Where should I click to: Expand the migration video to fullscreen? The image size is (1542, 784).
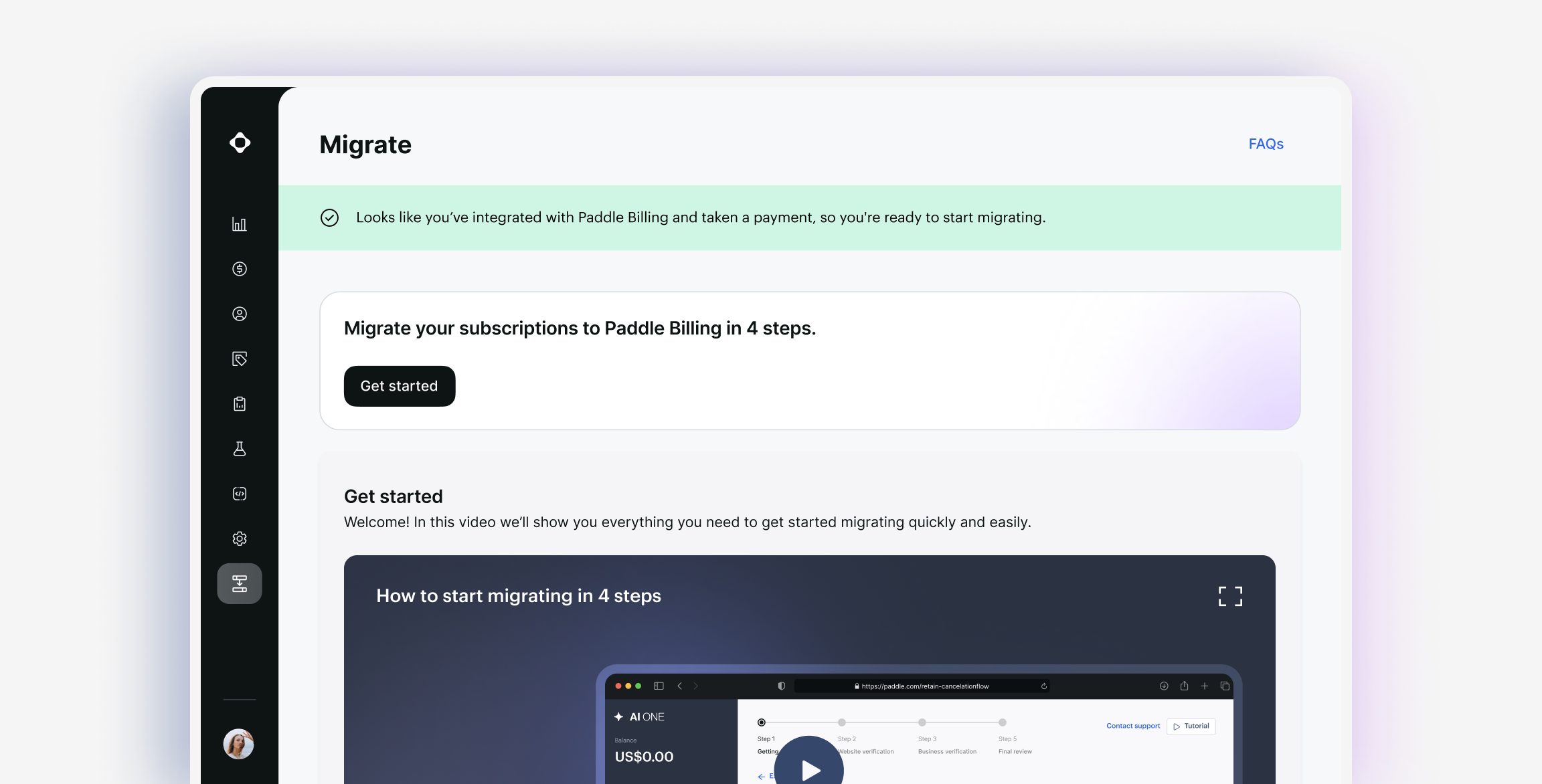pyautogui.click(x=1230, y=596)
